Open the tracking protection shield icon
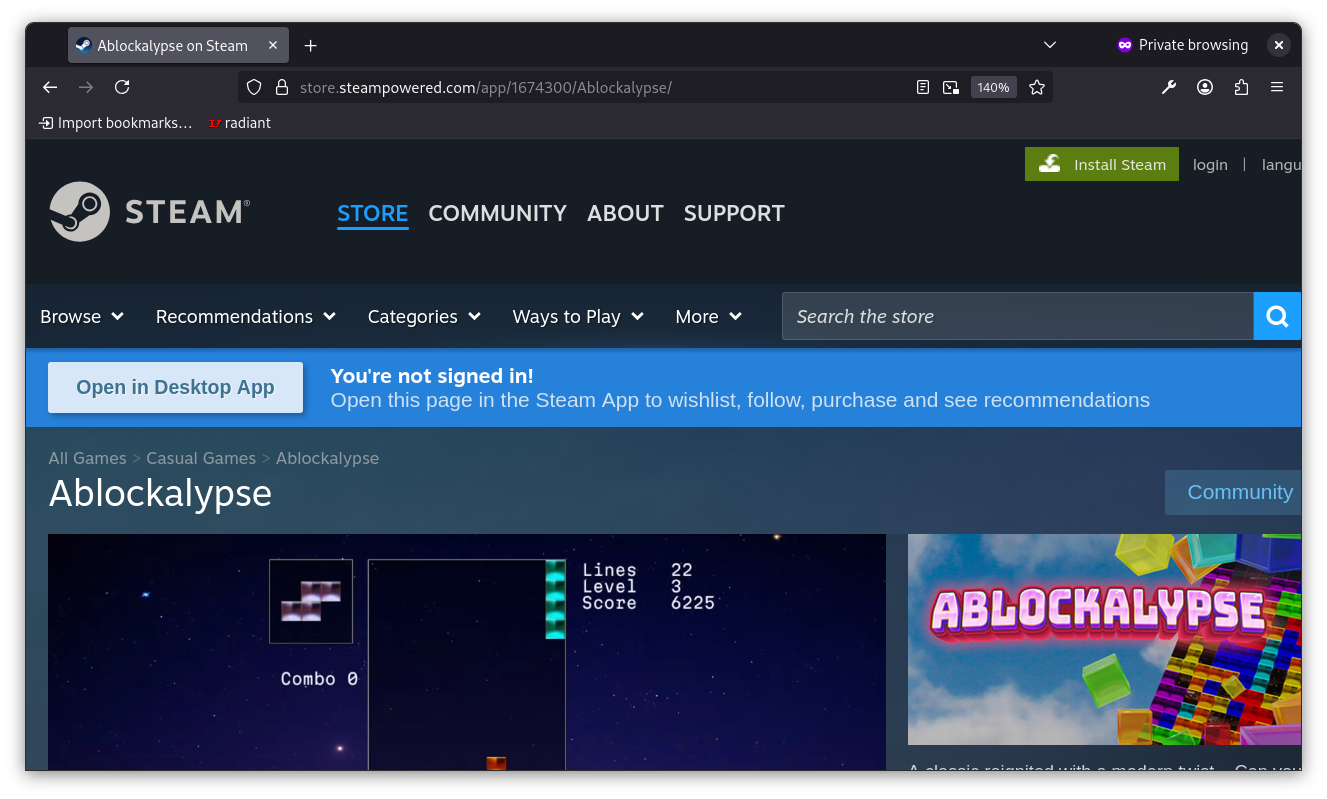Viewport: 1327px width, 799px height. click(x=254, y=87)
